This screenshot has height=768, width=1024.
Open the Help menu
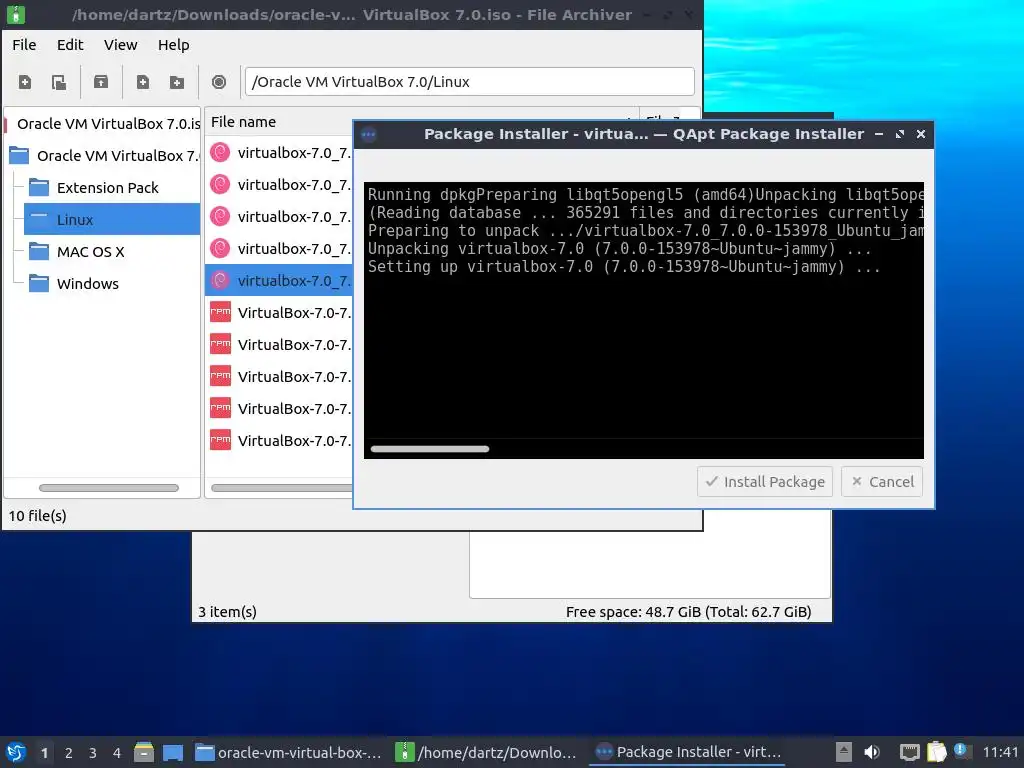174,45
